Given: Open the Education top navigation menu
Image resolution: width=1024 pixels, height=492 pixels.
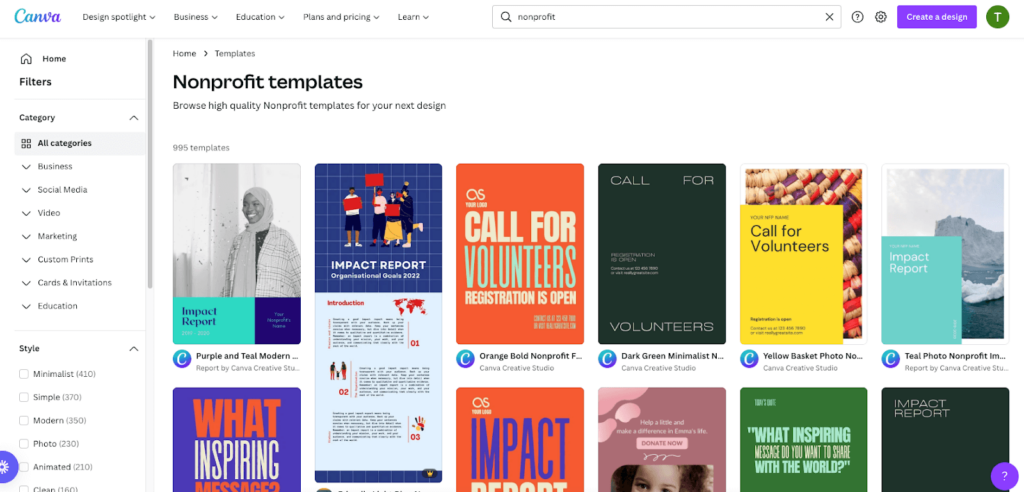Looking at the screenshot, I should [x=260, y=17].
